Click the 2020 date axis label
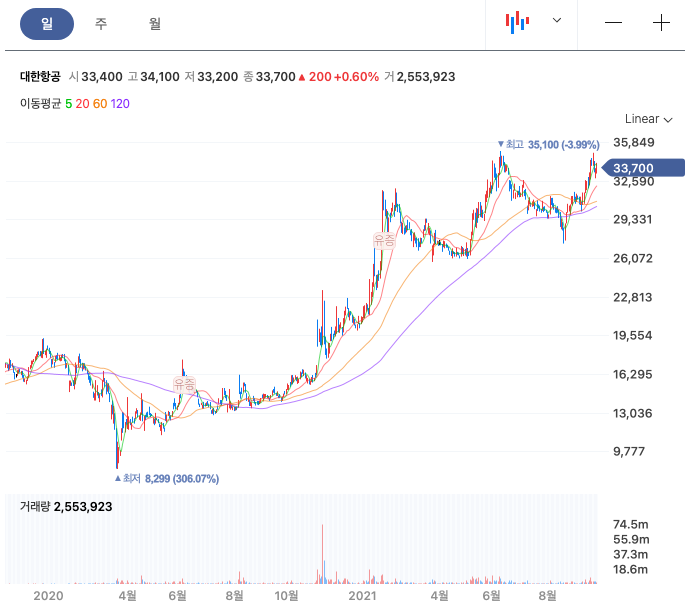This screenshot has width=686, height=612. [x=48, y=596]
